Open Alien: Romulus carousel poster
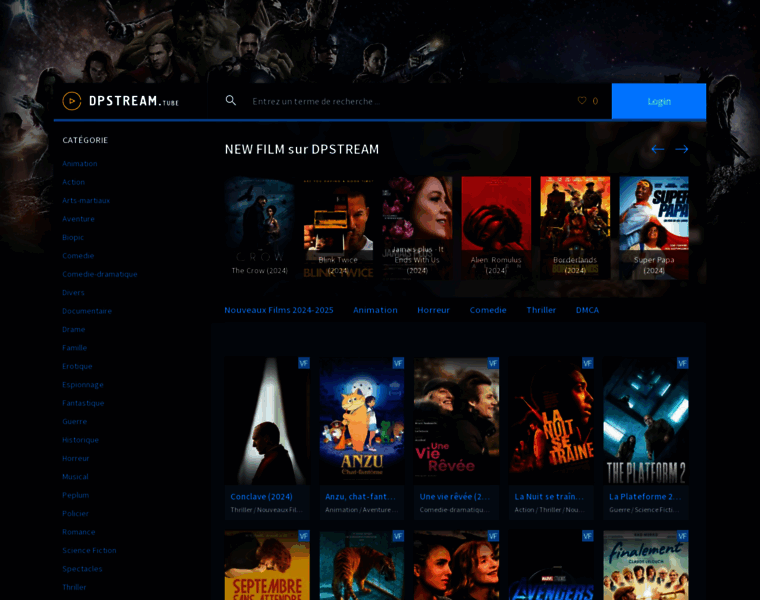760x600 pixels. click(496, 228)
